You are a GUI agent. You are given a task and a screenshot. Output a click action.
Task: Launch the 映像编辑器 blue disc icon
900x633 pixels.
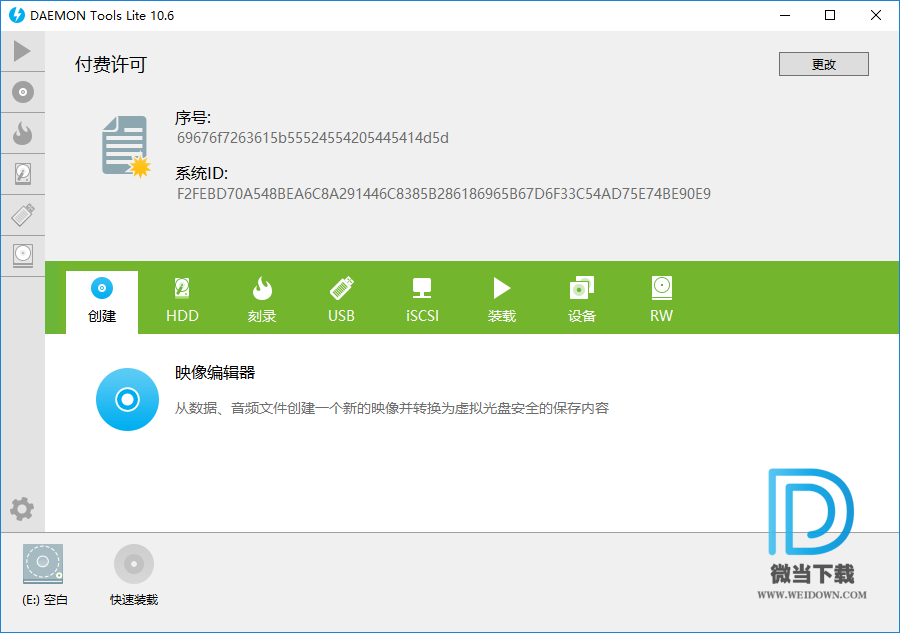pos(127,399)
